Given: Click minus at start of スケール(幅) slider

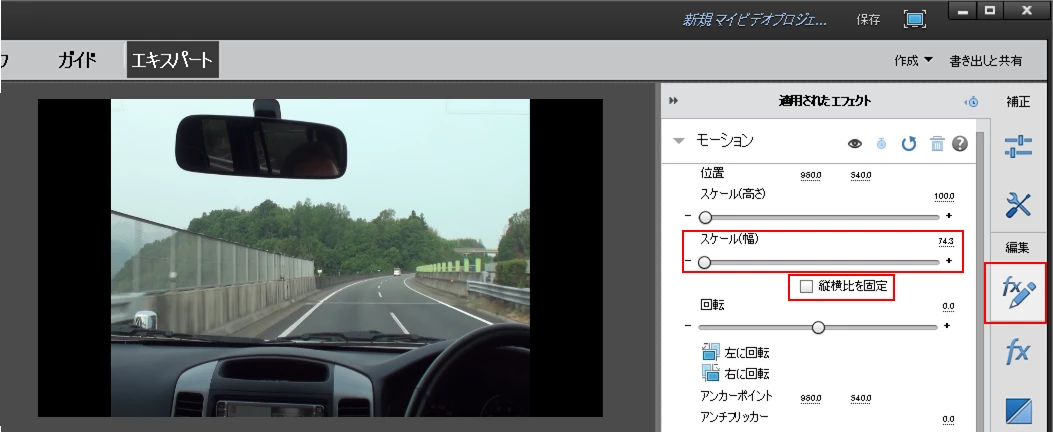Looking at the screenshot, I should click(688, 261).
